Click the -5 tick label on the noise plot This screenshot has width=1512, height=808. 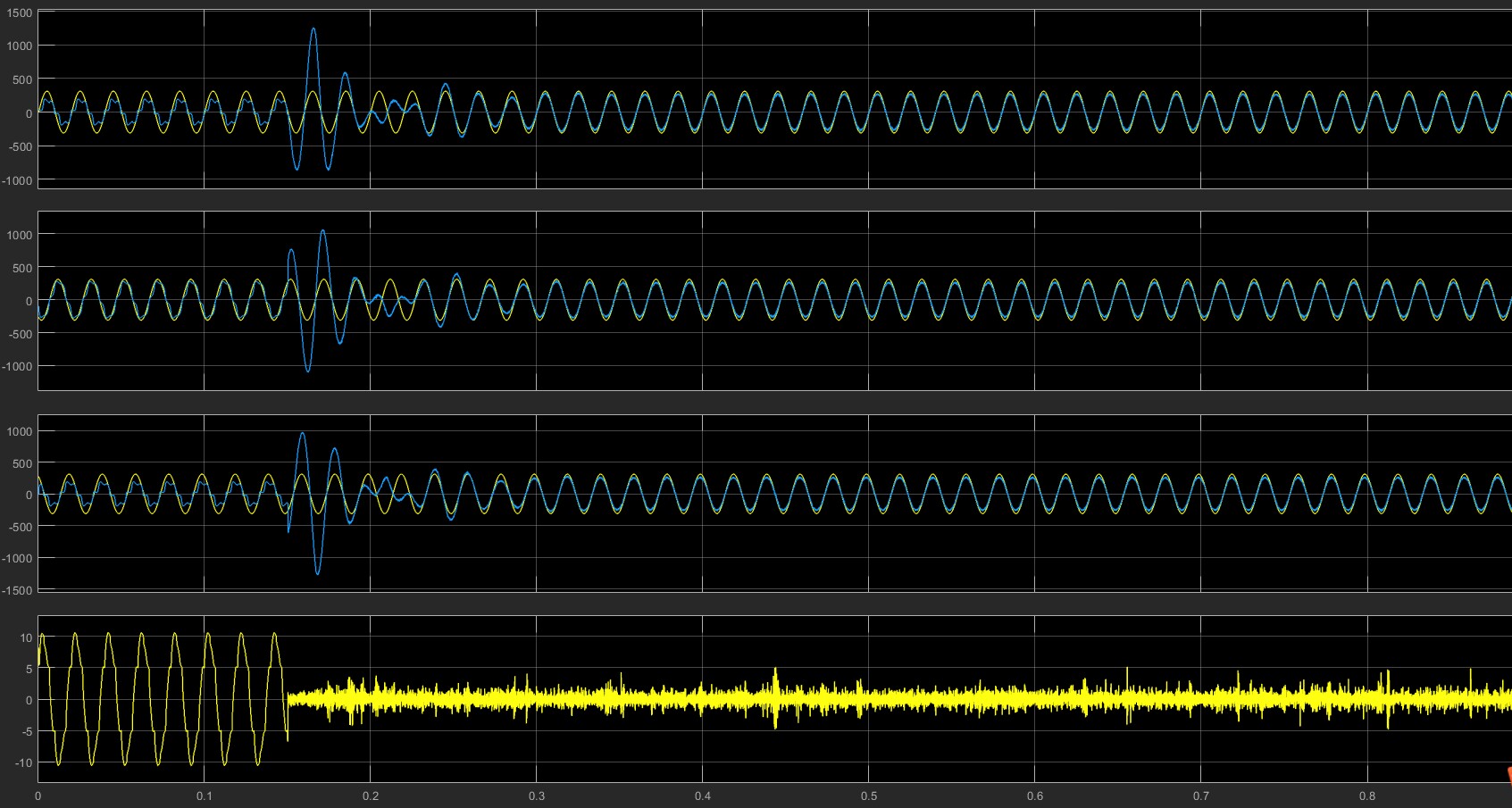(27, 731)
